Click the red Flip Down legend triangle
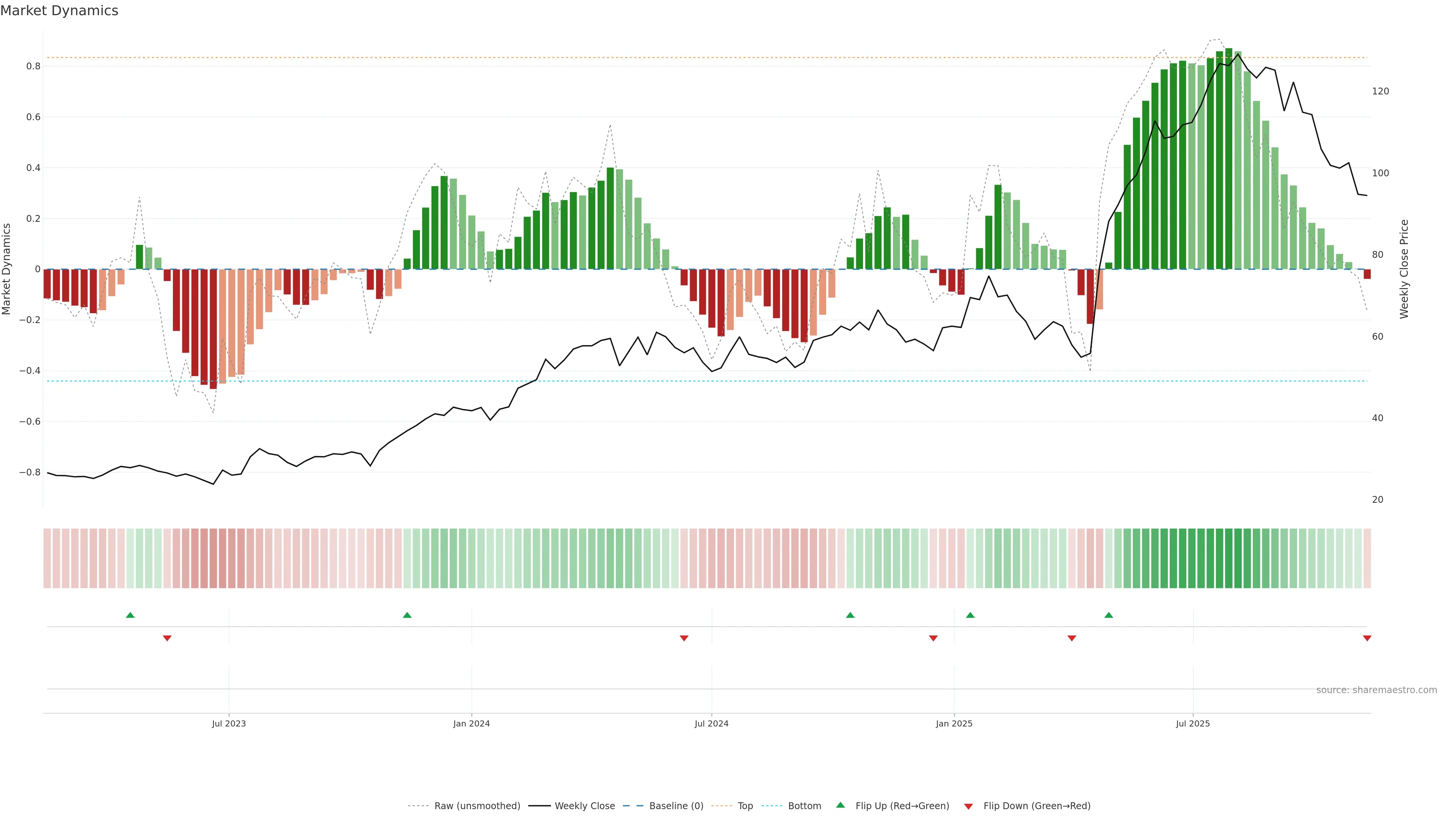1456x819 pixels. coord(968,806)
